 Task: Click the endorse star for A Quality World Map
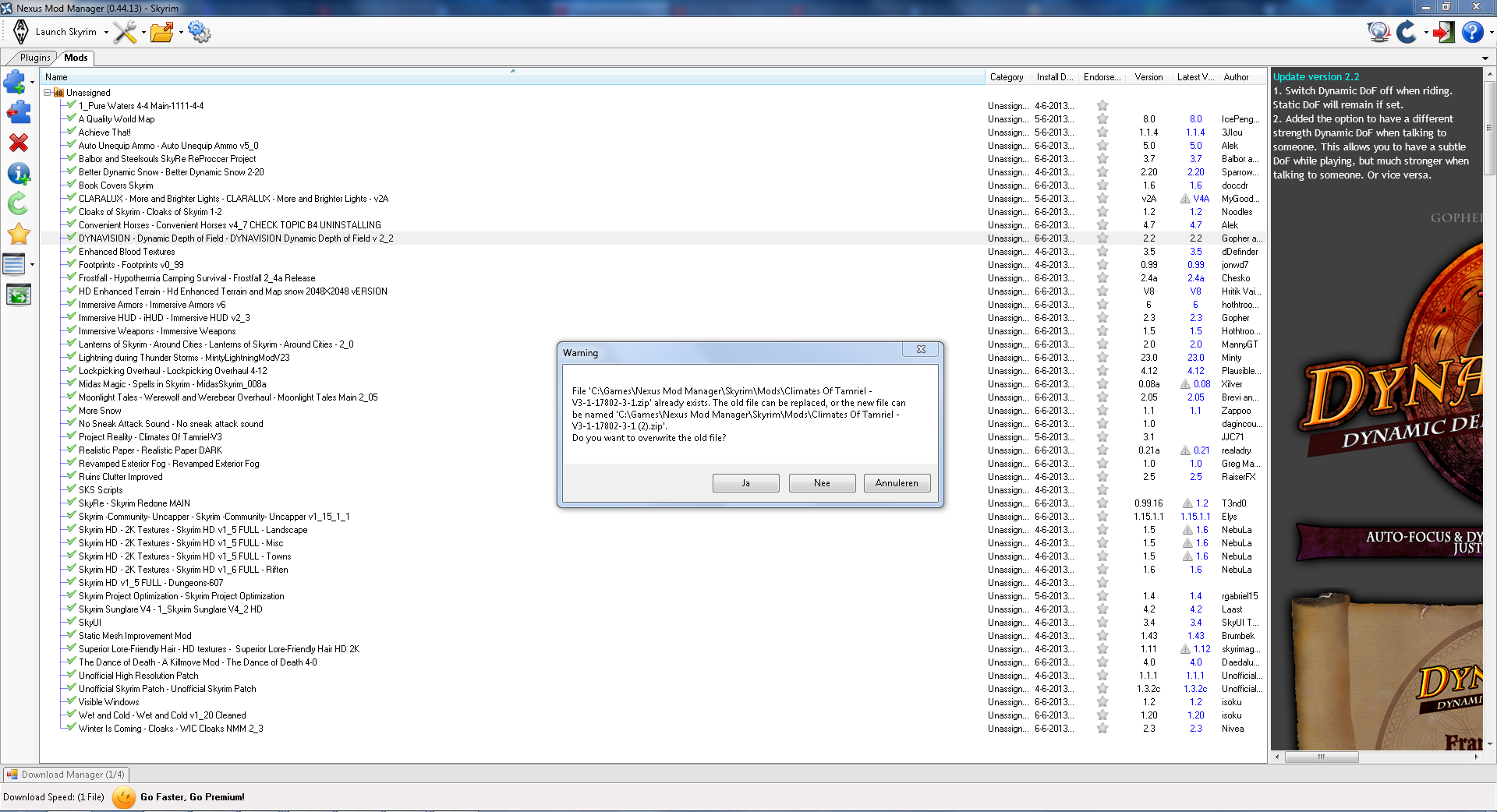point(1102,119)
